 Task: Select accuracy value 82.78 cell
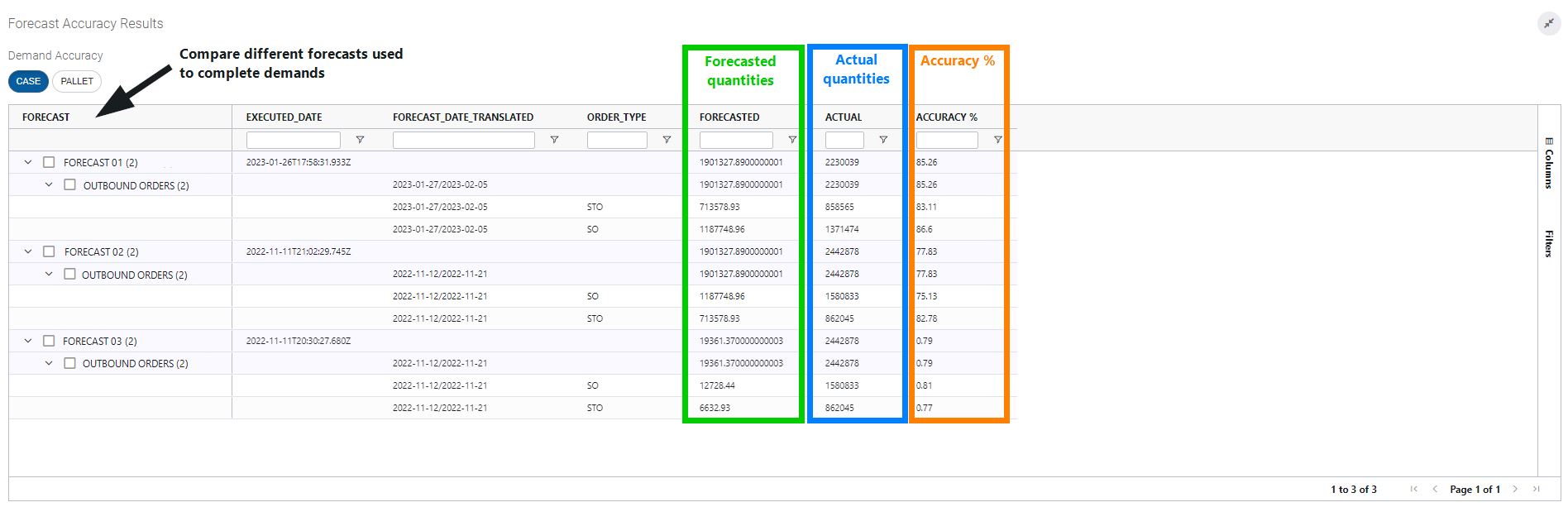click(x=926, y=318)
